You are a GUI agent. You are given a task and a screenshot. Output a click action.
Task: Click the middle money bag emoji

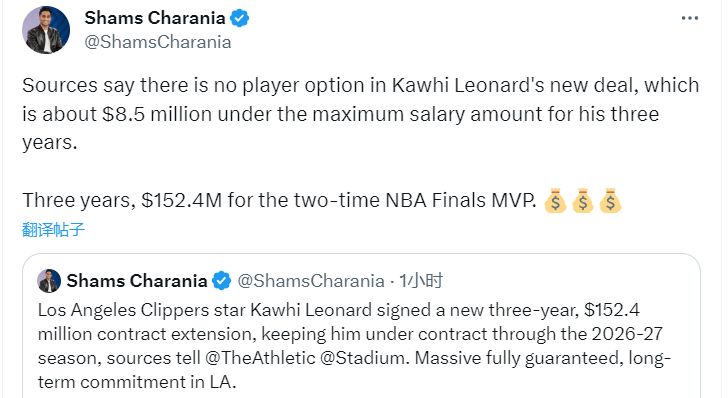(583, 201)
